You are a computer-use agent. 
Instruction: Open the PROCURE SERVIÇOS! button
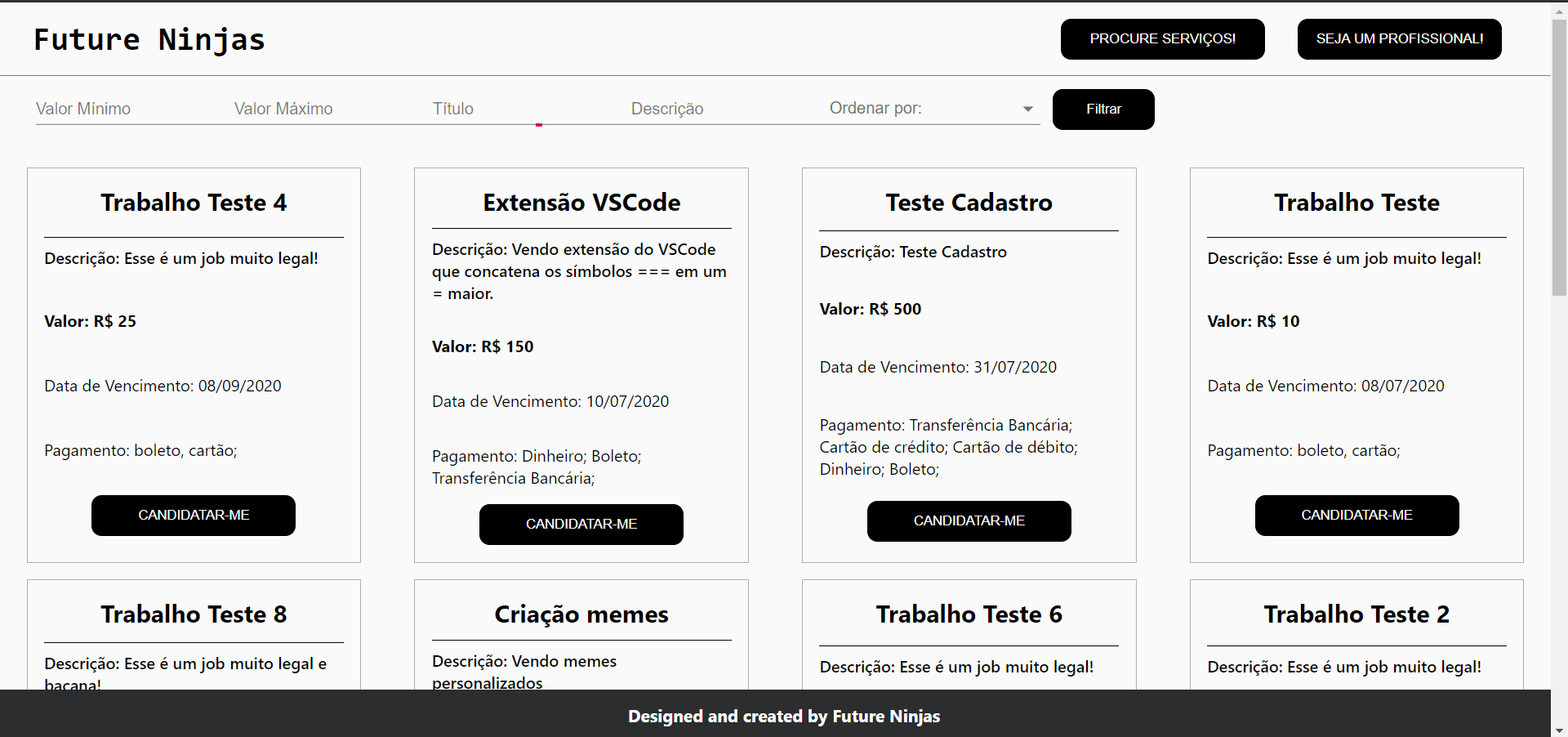[x=1162, y=39]
